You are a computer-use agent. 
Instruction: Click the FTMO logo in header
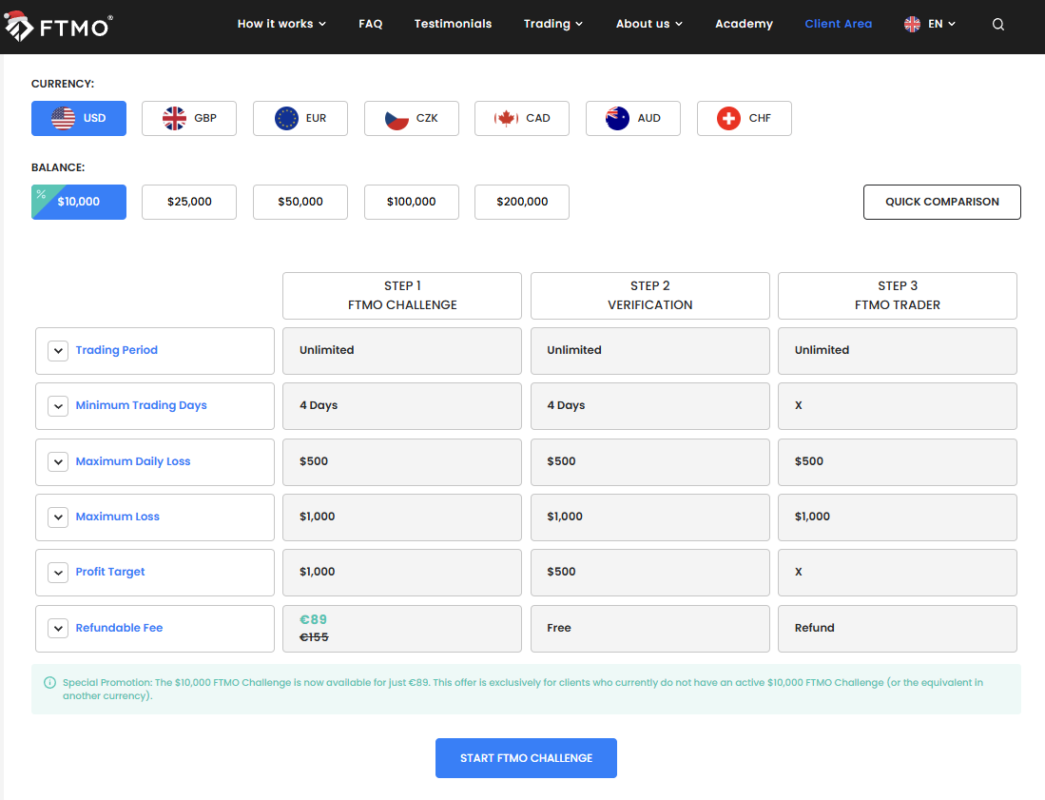[x=58, y=25]
